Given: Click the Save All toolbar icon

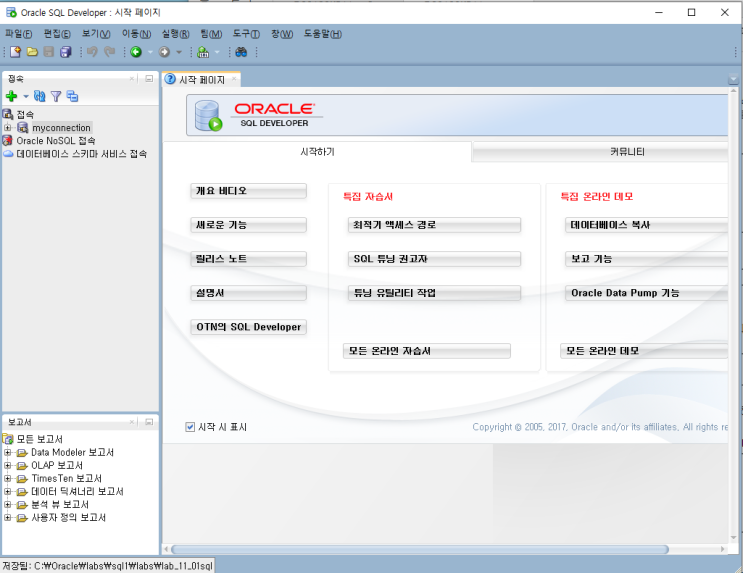Looking at the screenshot, I should pos(66,52).
